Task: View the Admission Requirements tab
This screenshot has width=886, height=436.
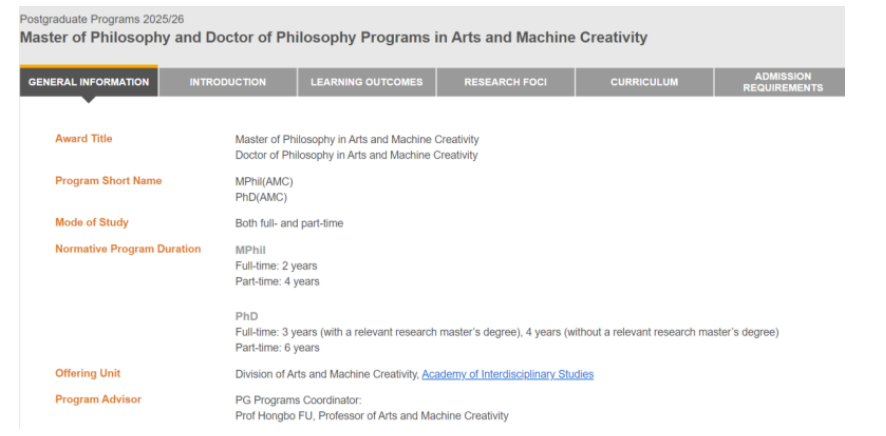Action: [x=783, y=82]
